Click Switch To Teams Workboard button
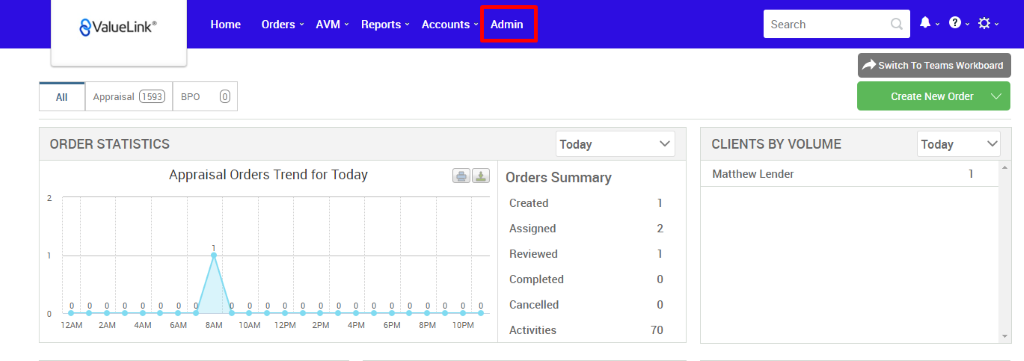Viewport: 1024px width, 361px height. 934,65
